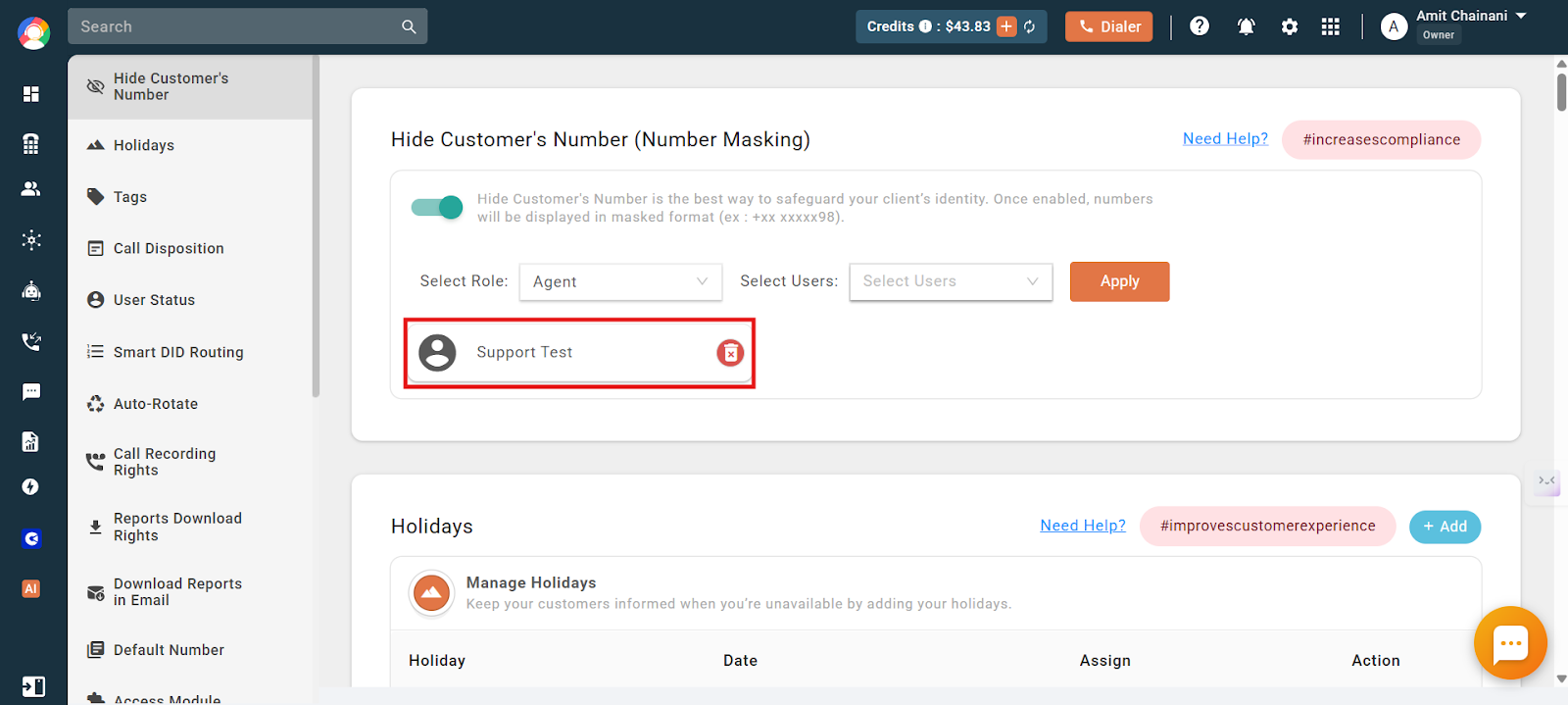Open the Select Users dropdown
The width and height of the screenshot is (1568, 705).
951,281
